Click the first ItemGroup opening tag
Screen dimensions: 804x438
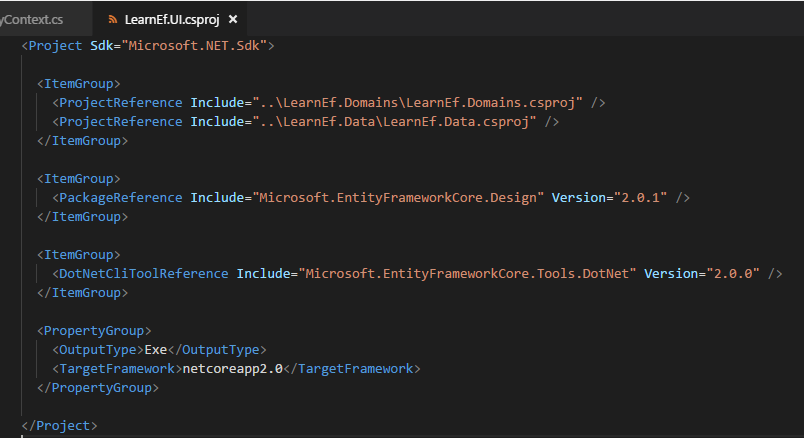[78, 84]
